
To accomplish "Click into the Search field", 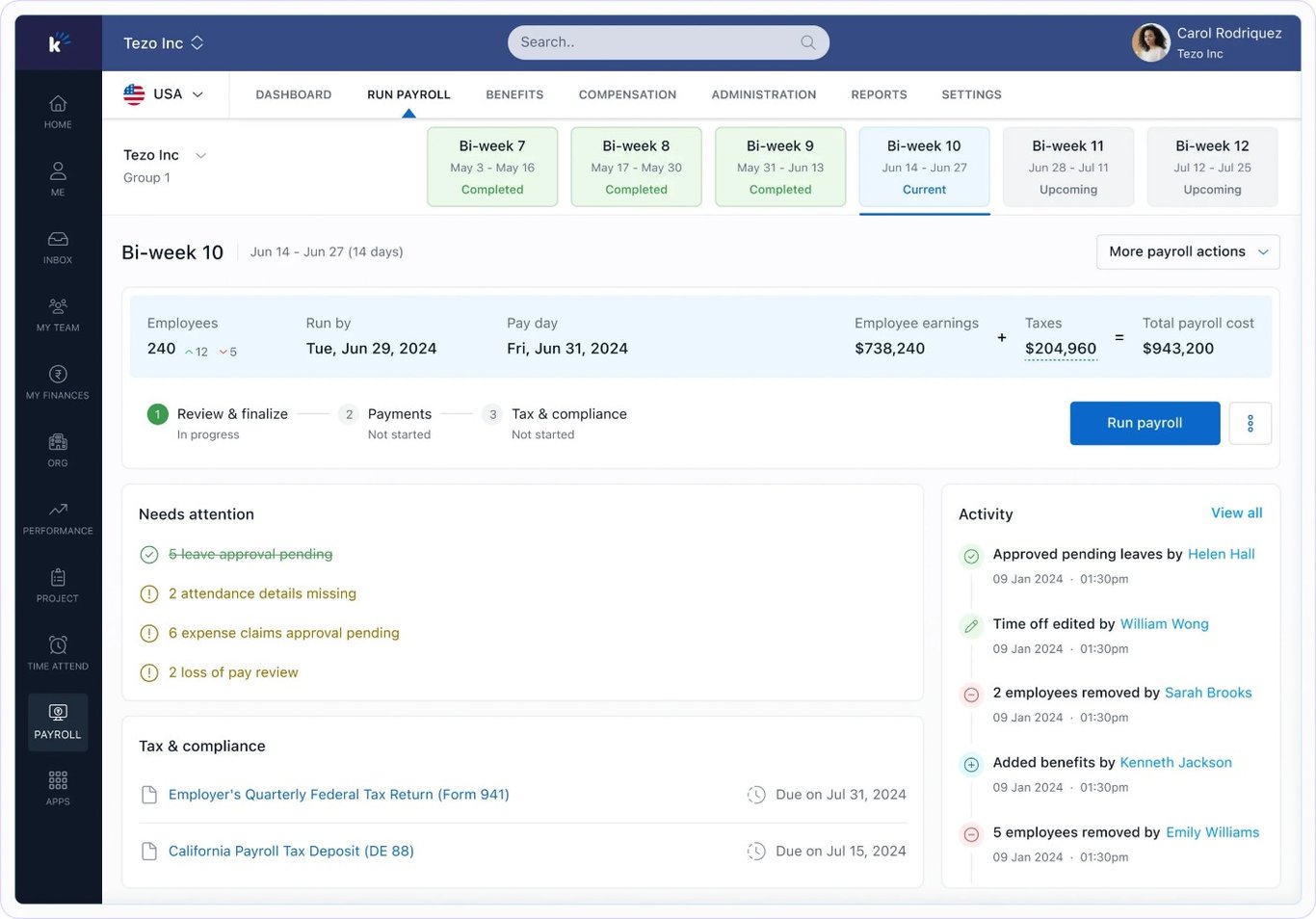I will [669, 41].
